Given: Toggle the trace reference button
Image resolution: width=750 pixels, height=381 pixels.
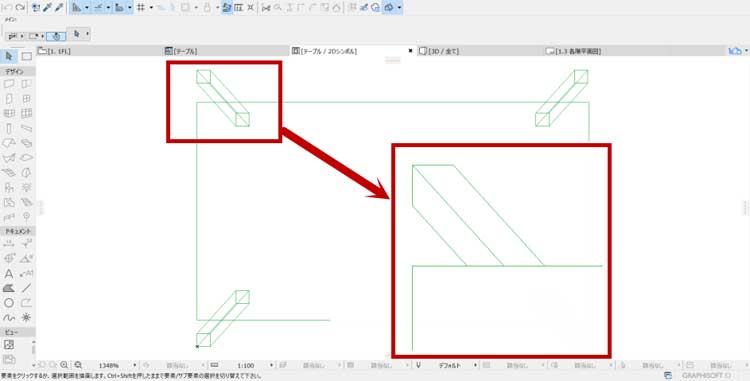Looking at the screenshot, I should pyautogui.click(x=227, y=8).
